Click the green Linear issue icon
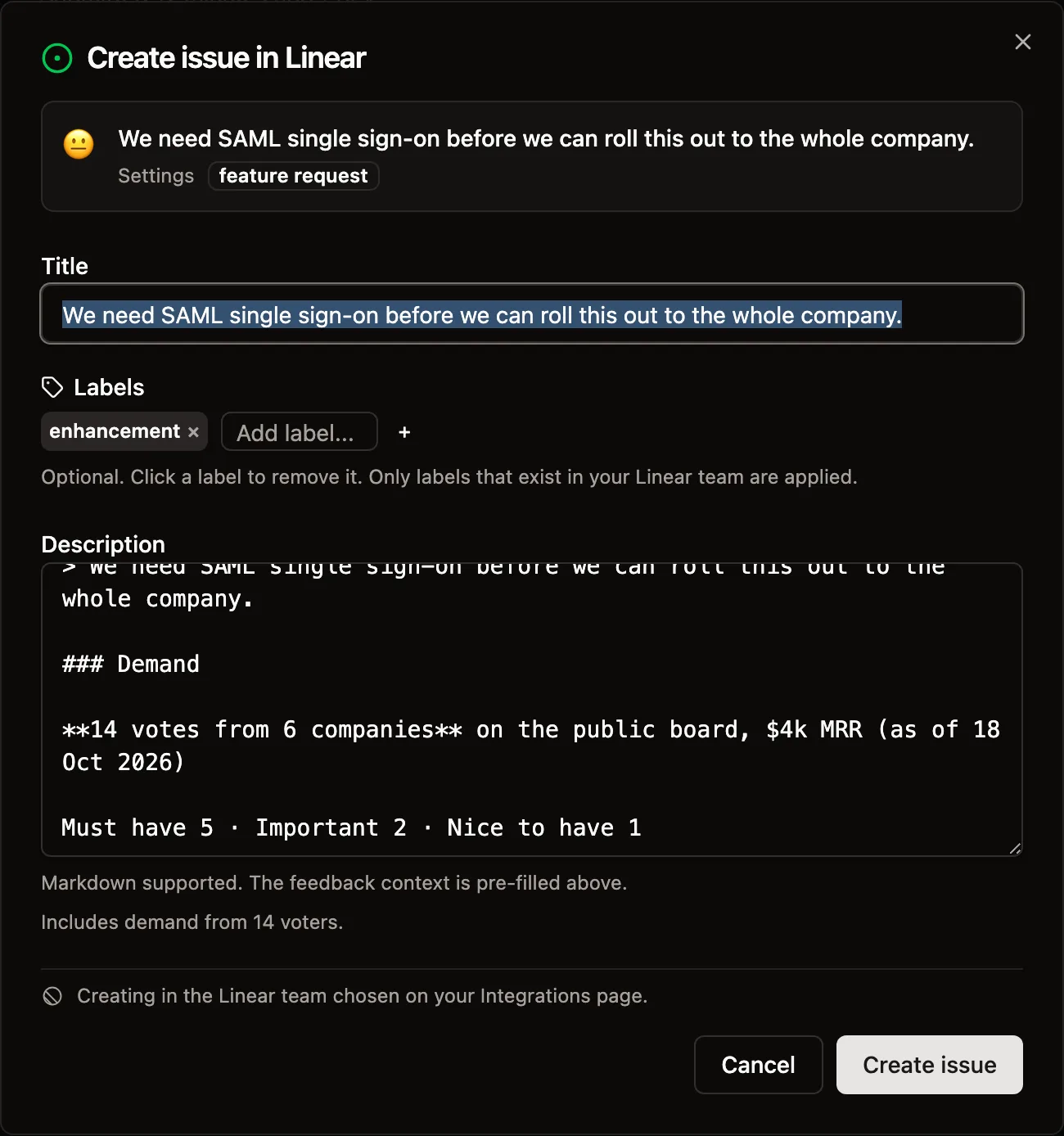Screen dimensions: 1064x1136 [57, 58]
